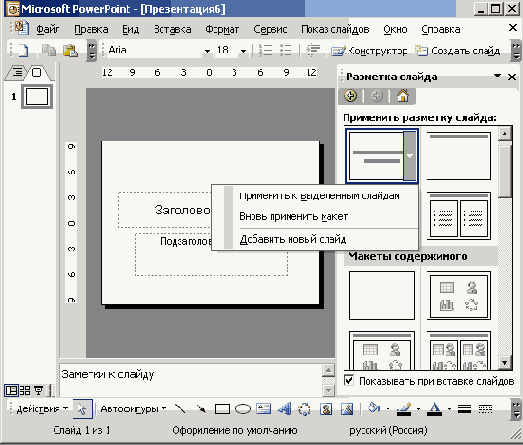523x445 pixels.
Task: Select title and two content layout
Action: tap(459, 350)
